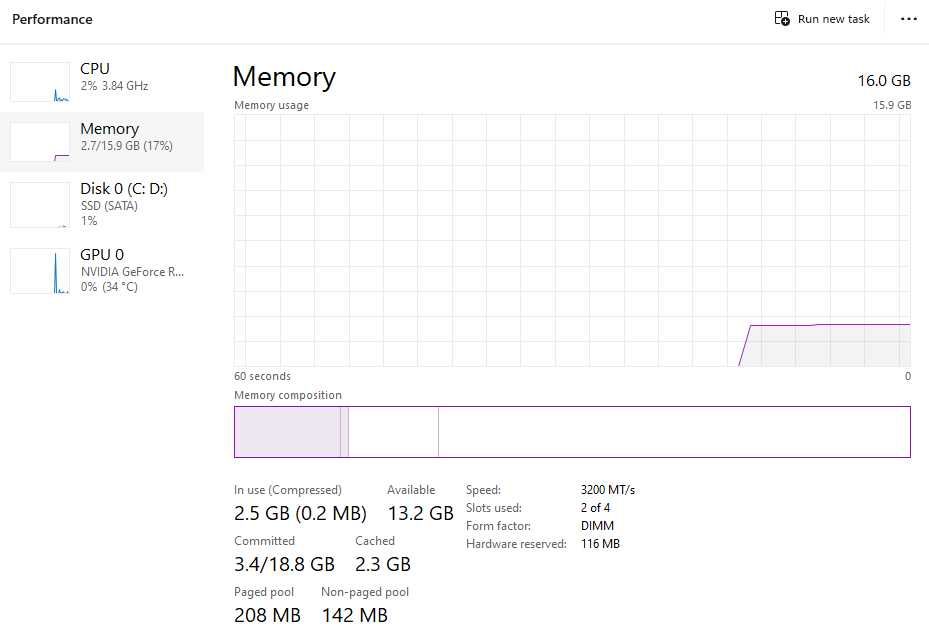Click the in-use segment of Memory composition
Viewport: 929px width, 644px height.
(x=287, y=432)
